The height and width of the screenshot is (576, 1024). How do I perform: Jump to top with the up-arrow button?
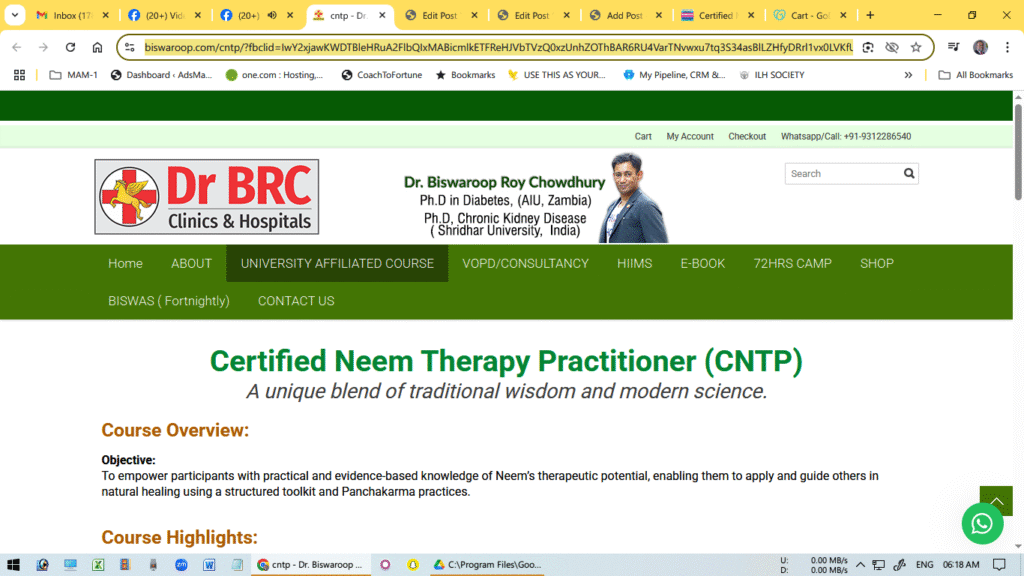click(996, 499)
